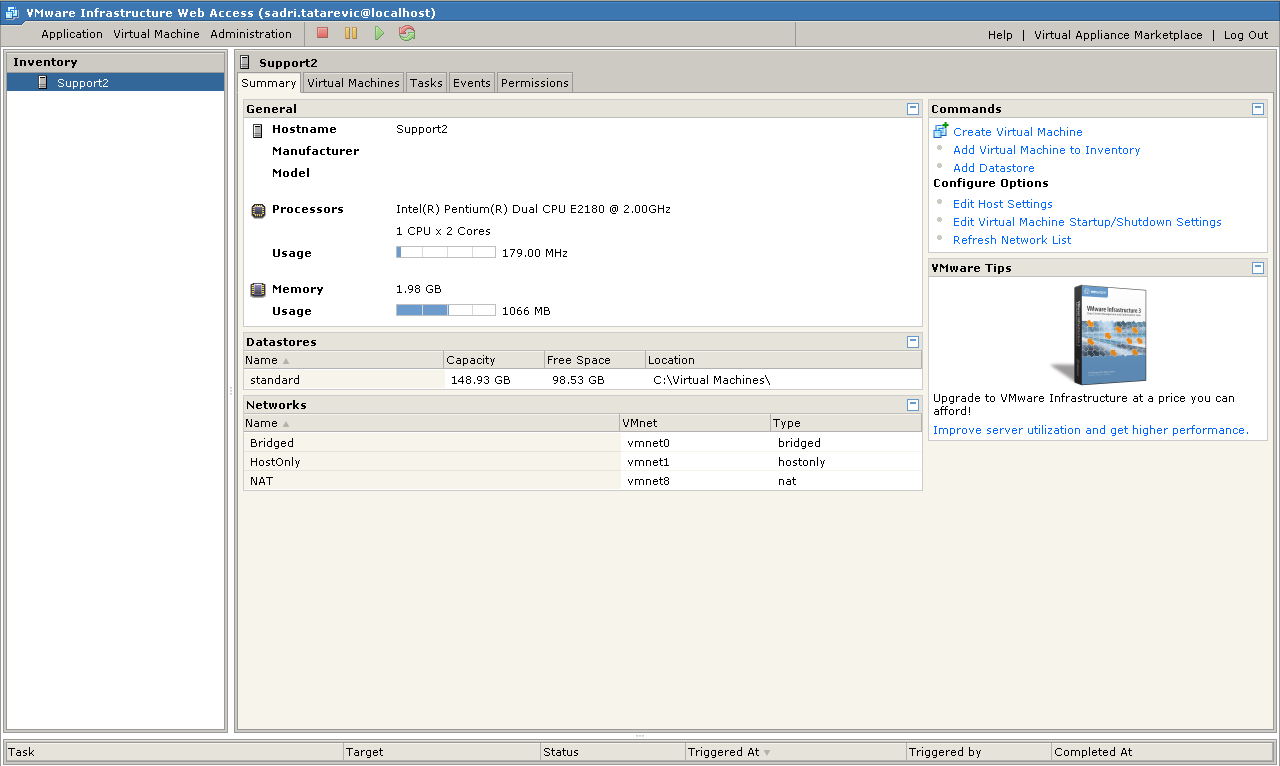
Task: Click the Log Out link
Action: coord(1246,35)
